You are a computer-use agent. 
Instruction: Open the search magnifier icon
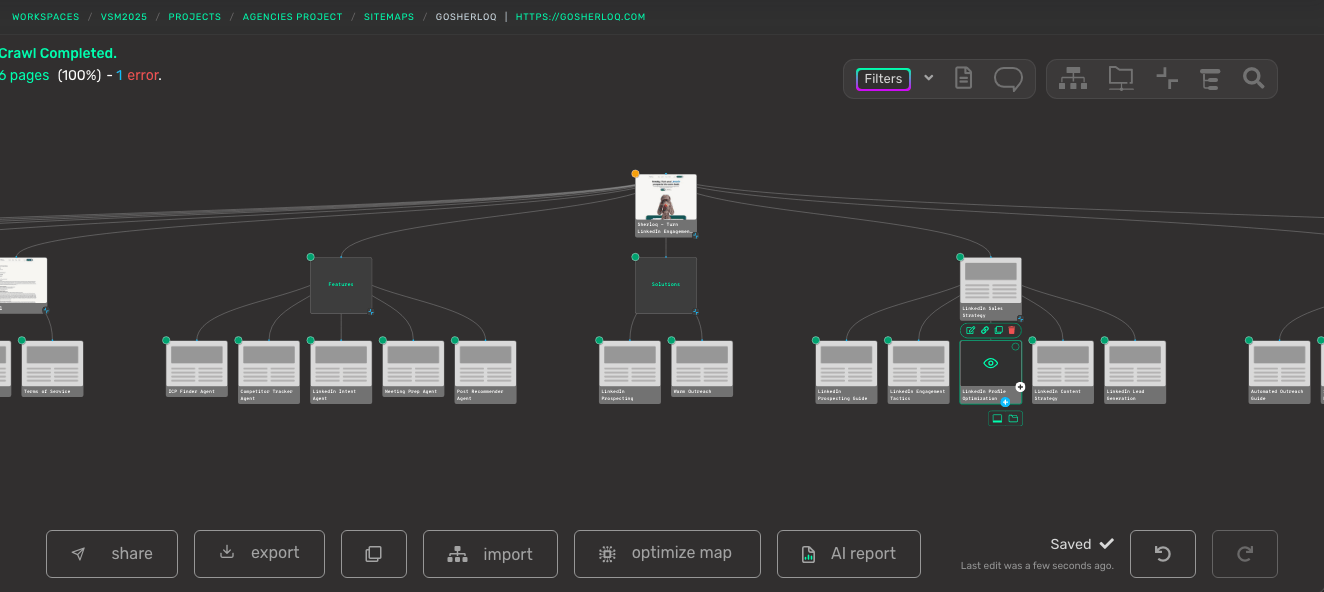coord(1253,78)
